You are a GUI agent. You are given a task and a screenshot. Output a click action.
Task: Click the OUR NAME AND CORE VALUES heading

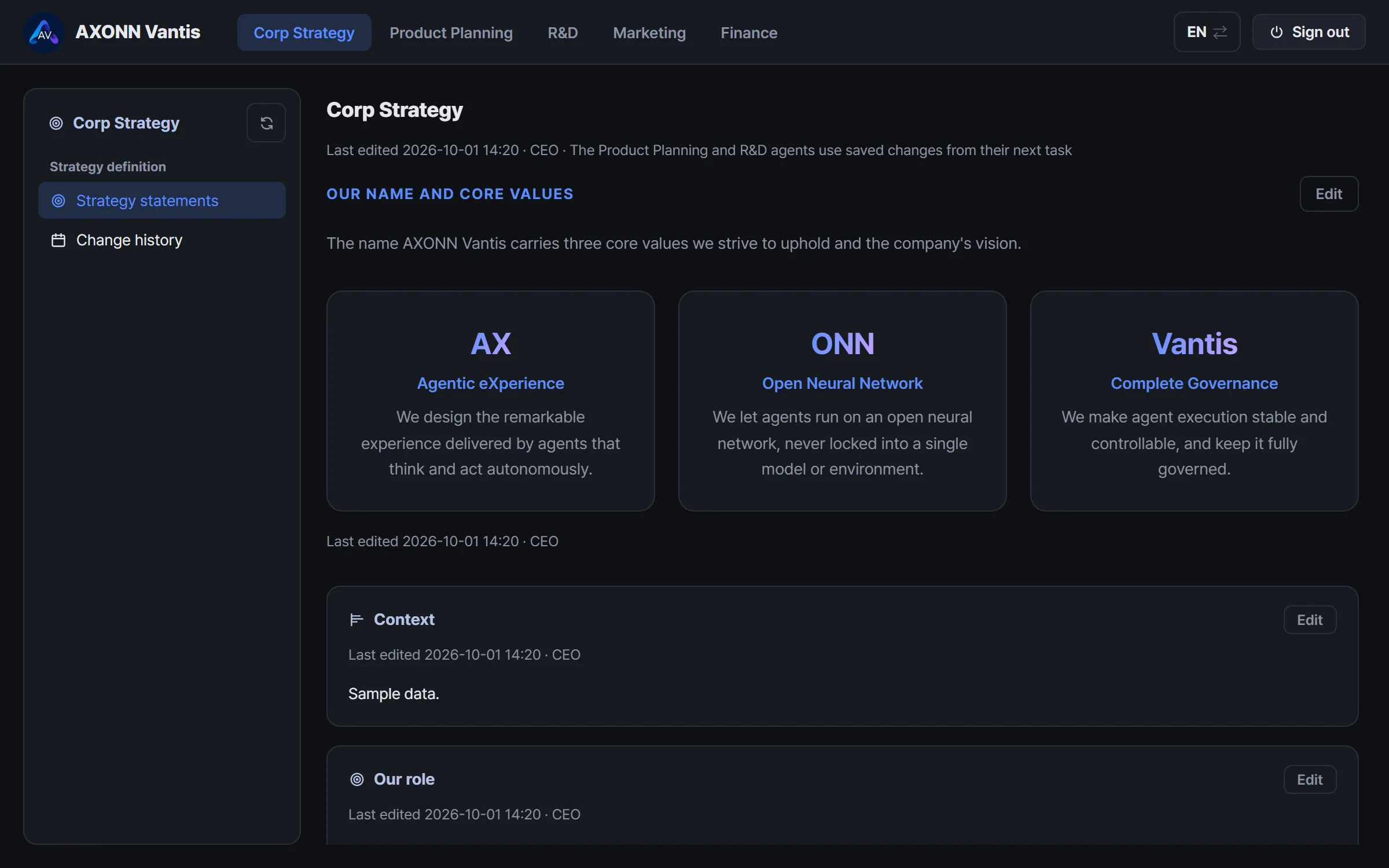(x=450, y=194)
